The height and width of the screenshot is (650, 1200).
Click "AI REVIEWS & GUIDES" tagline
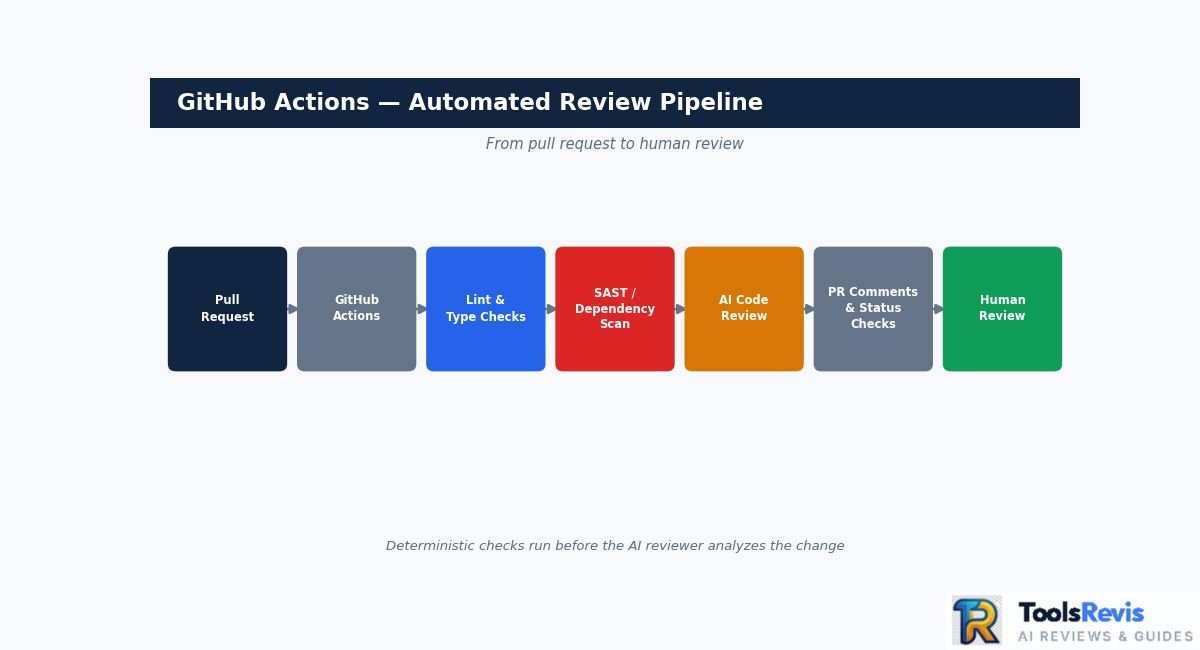[1106, 637]
